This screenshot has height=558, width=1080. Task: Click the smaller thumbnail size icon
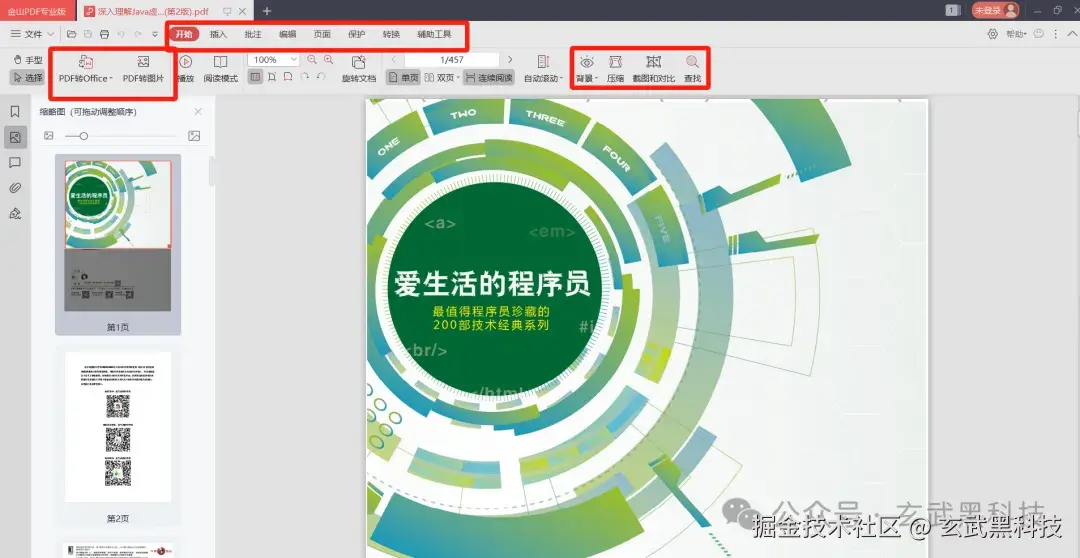pyautogui.click(x=49, y=136)
